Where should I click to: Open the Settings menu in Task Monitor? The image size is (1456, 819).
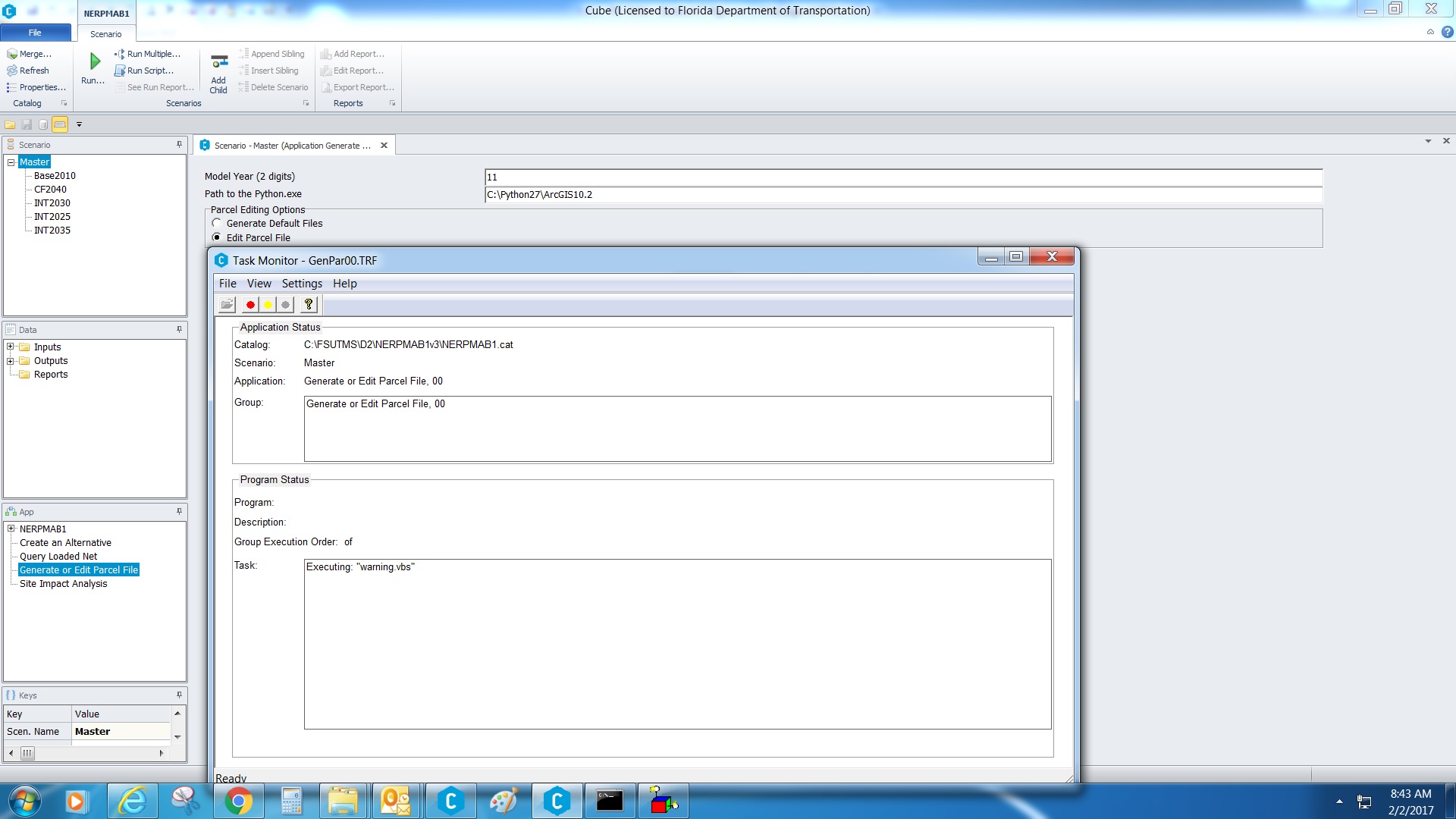302,284
